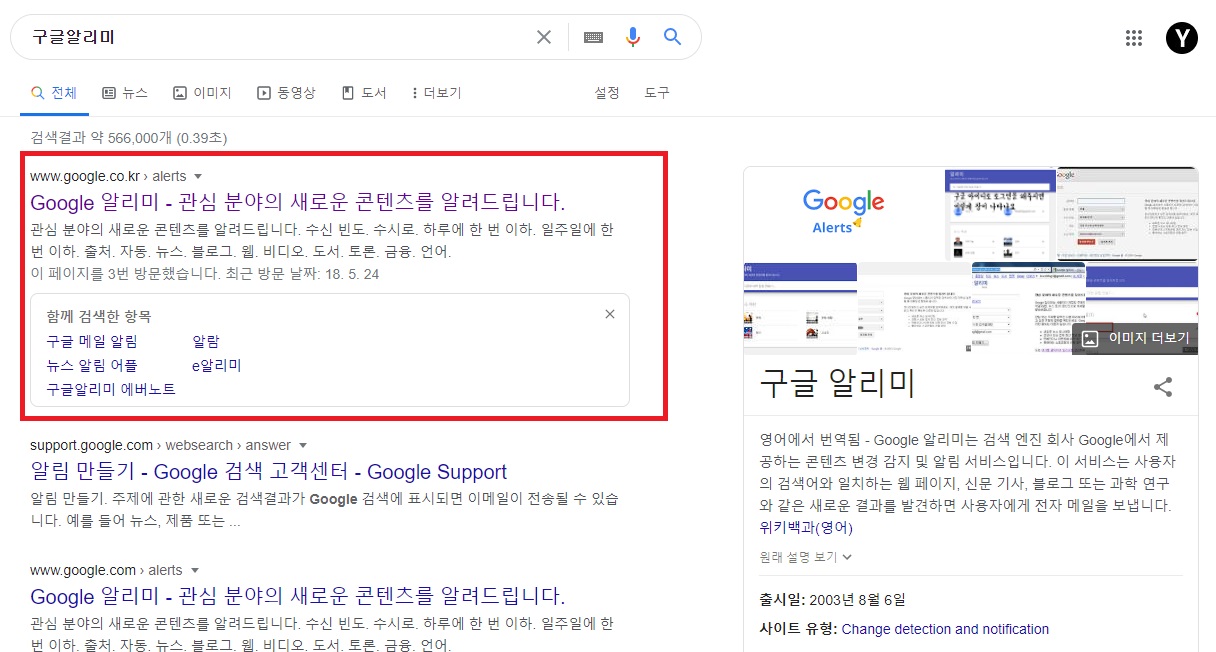Screen dimensions: 1216x652
Task: Clear the search box text
Action: (544, 37)
